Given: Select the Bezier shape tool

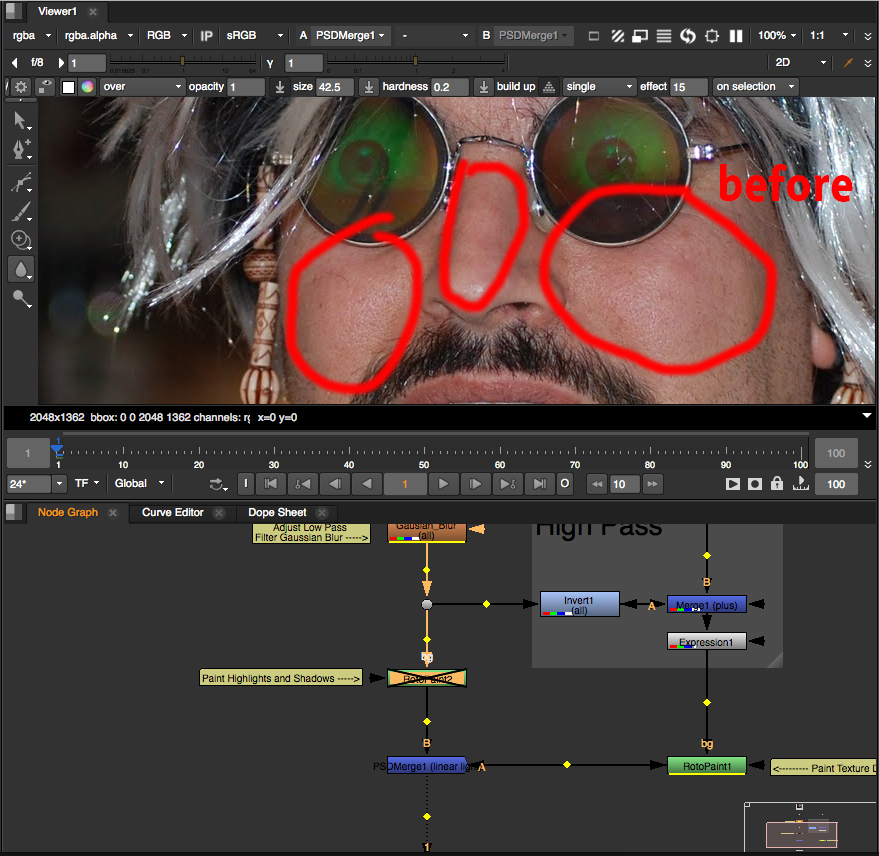Looking at the screenshot, I should click(19, 183).
